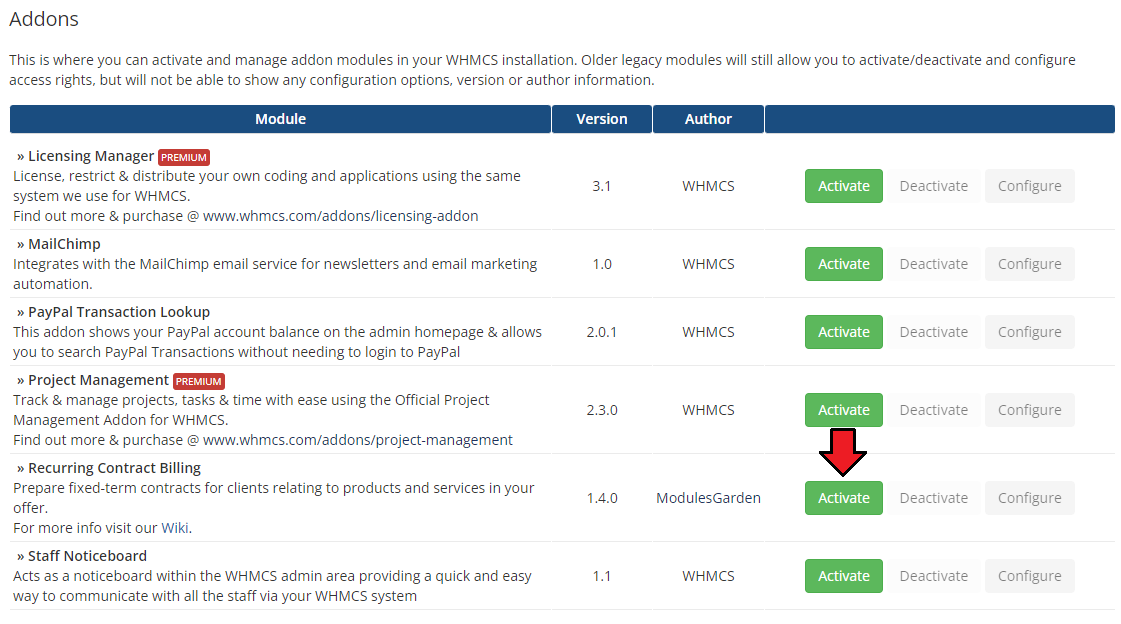
Task: Open Configure for Staff Noticeboard
Action: tap(1029, 575)
